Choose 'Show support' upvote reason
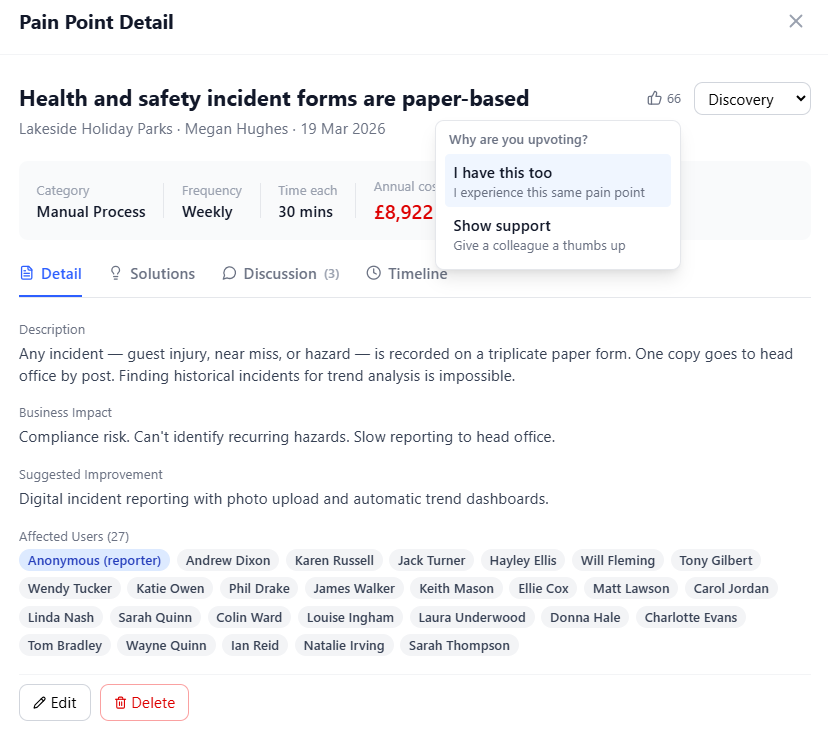This screenshot has height=736, width=828. pos(558,234)
